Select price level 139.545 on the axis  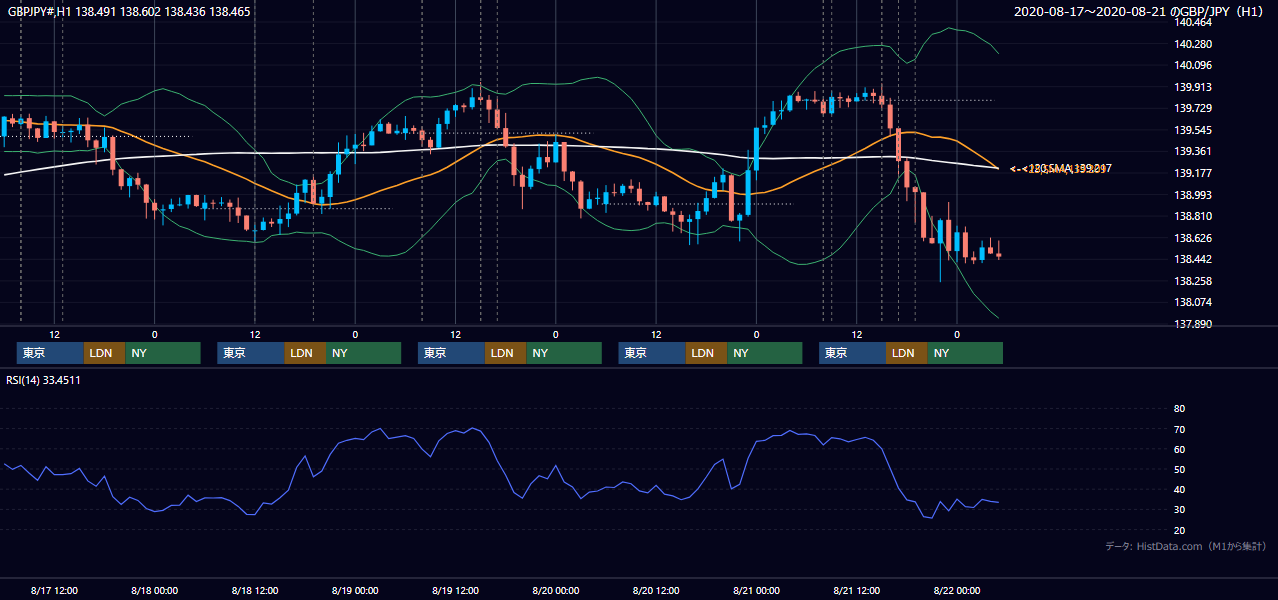click(1194, 130)
